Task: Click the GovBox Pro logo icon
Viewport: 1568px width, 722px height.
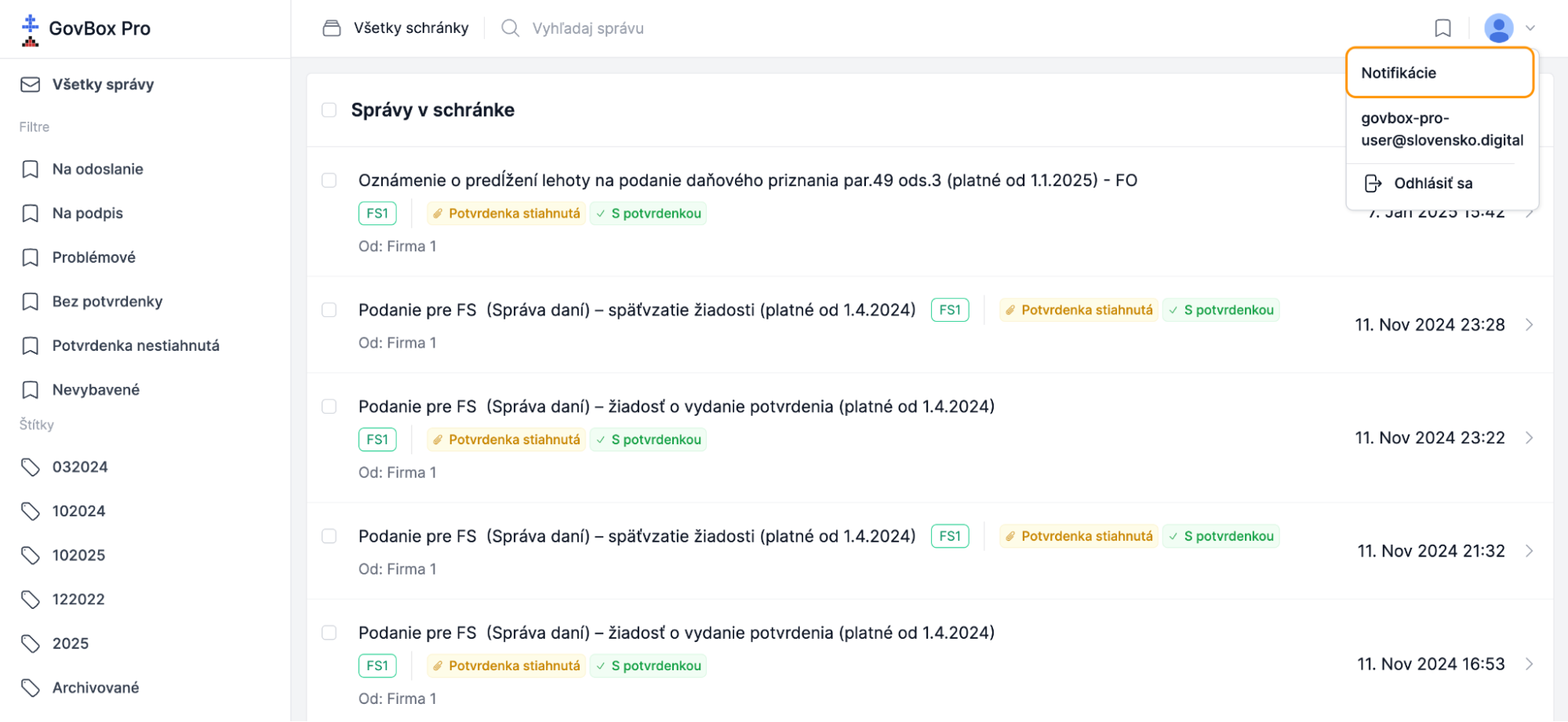Action: (30, 29)
